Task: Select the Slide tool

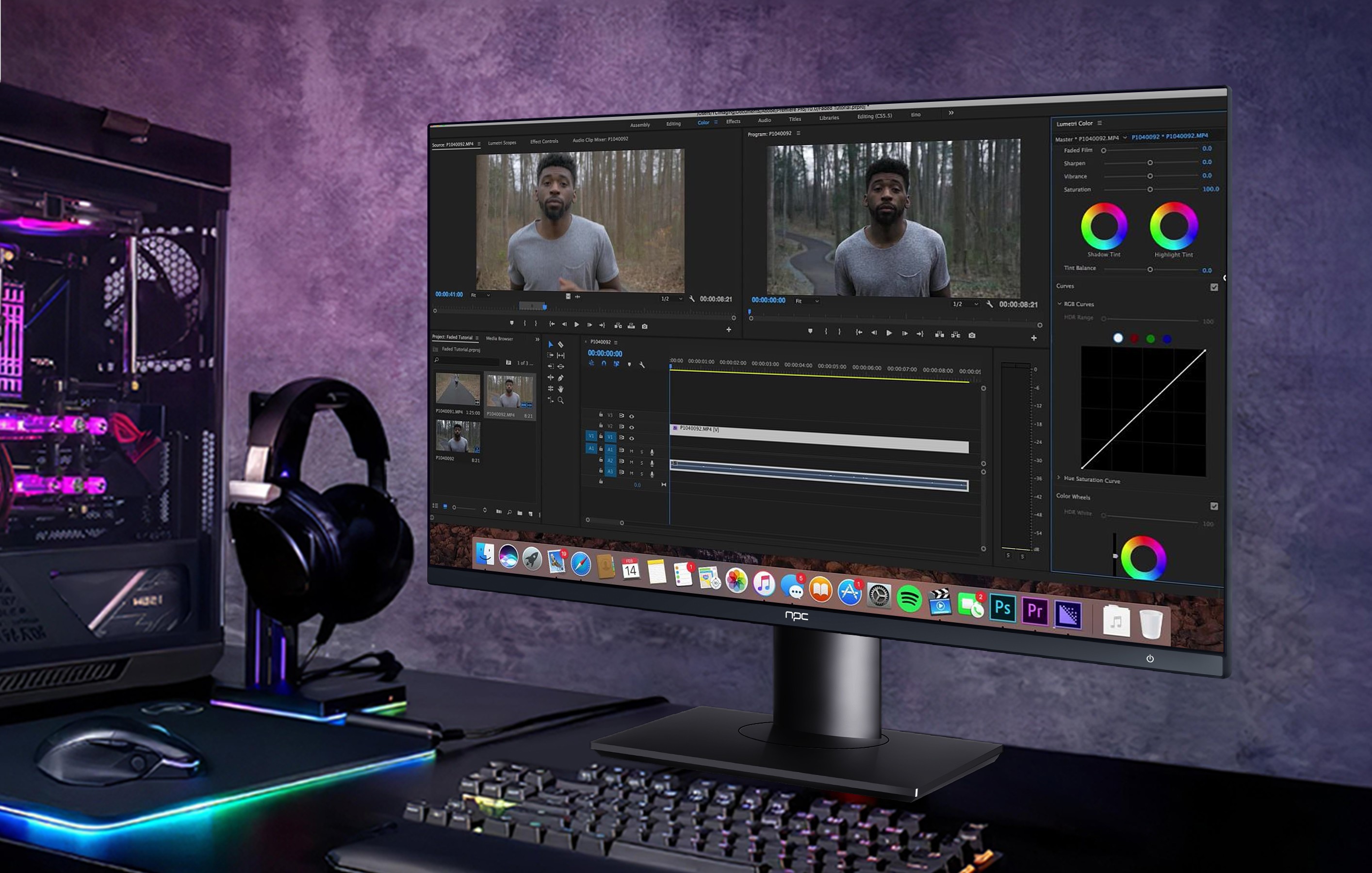Action: tap(561, 366)
